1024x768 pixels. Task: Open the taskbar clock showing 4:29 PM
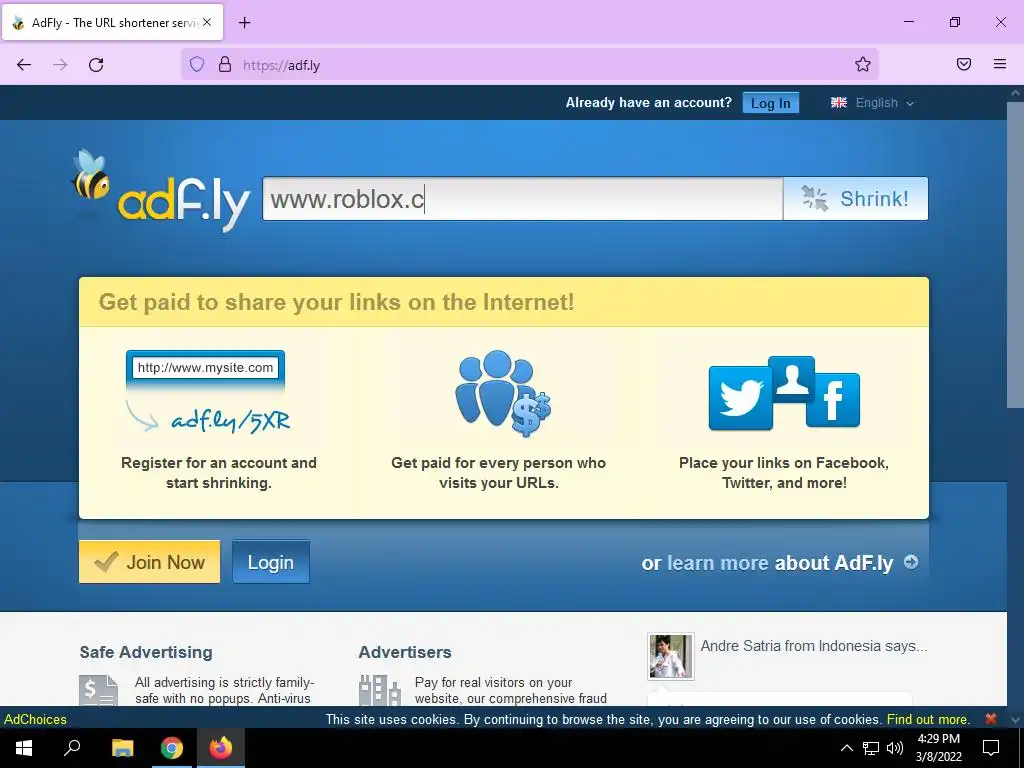coord(938,748)
